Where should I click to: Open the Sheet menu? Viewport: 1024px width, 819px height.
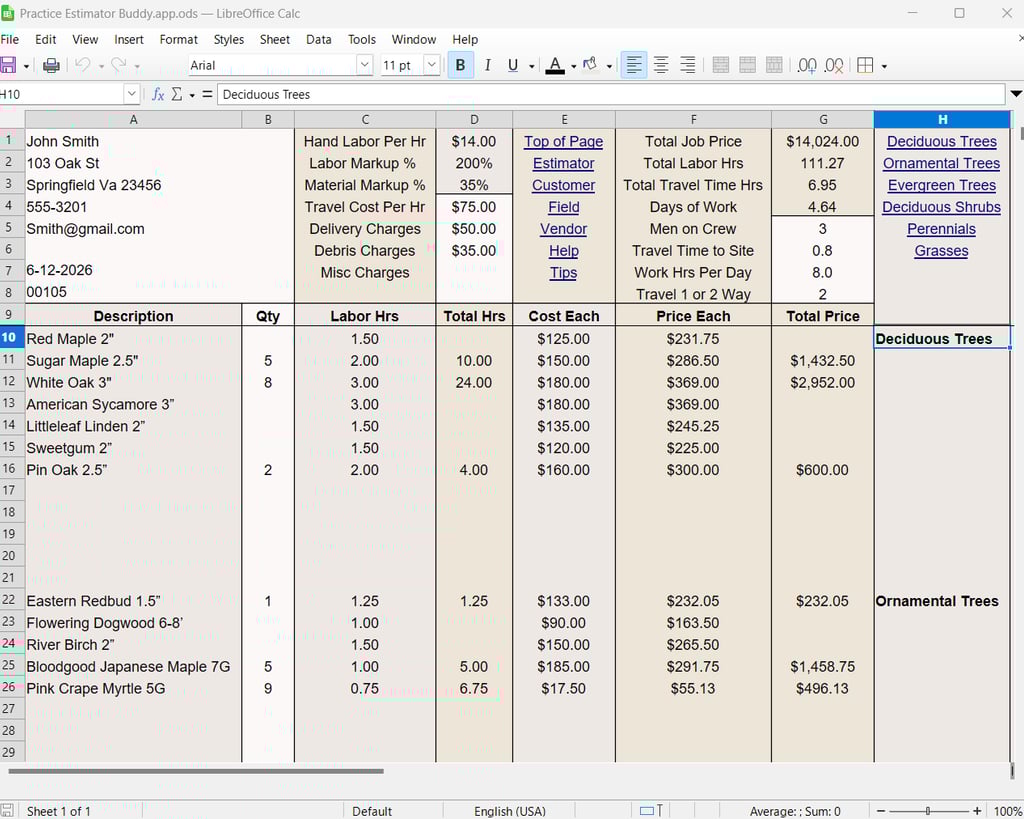point(274,40)
